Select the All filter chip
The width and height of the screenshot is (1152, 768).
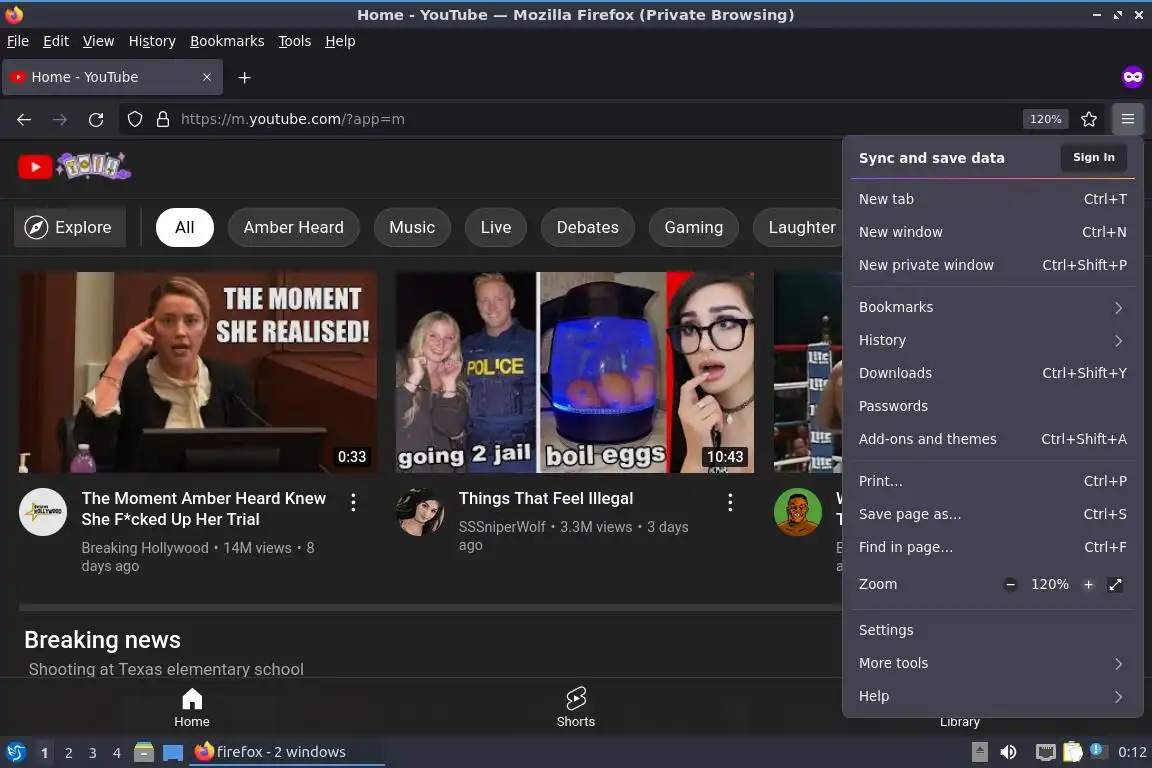click(x=184, y=227)
